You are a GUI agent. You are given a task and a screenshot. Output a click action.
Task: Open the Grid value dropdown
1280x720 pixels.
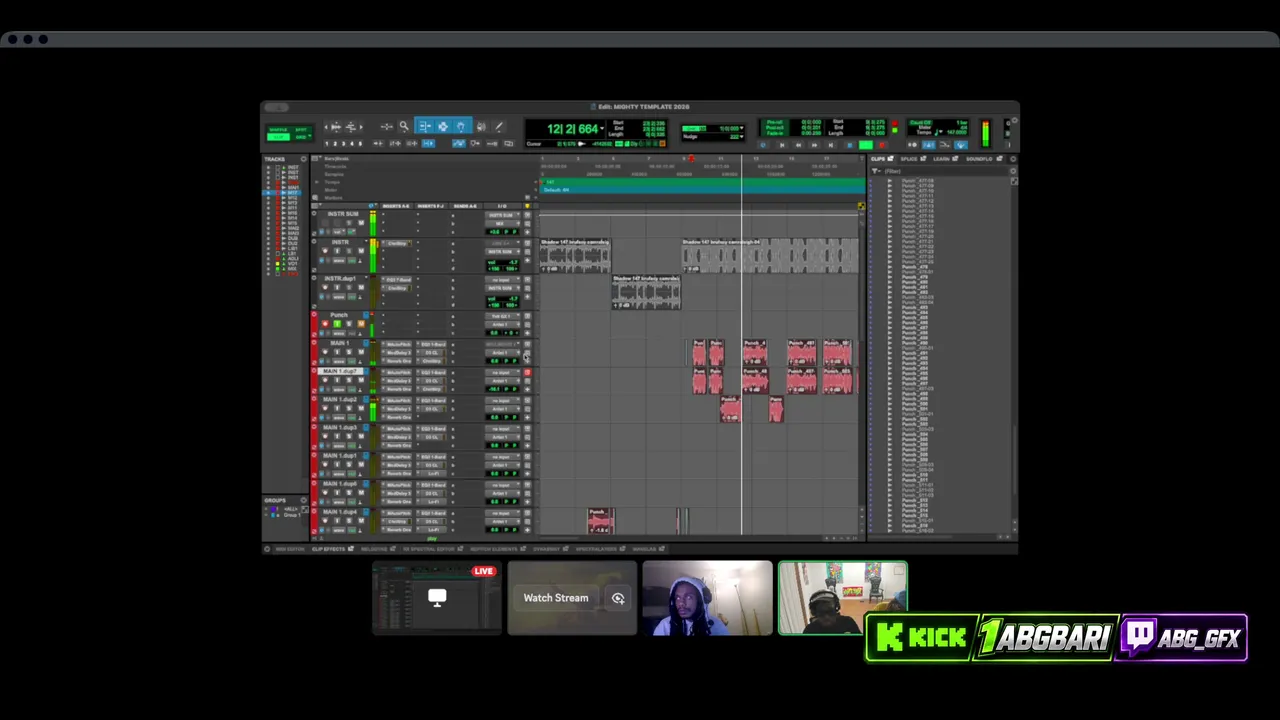pyautogui.click(x=742, y=129)
